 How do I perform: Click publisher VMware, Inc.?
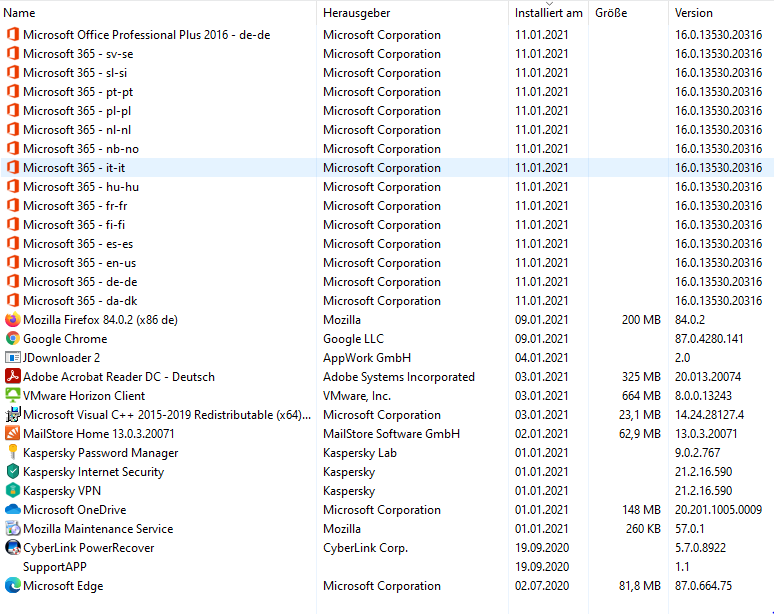(x=357, y=396)
